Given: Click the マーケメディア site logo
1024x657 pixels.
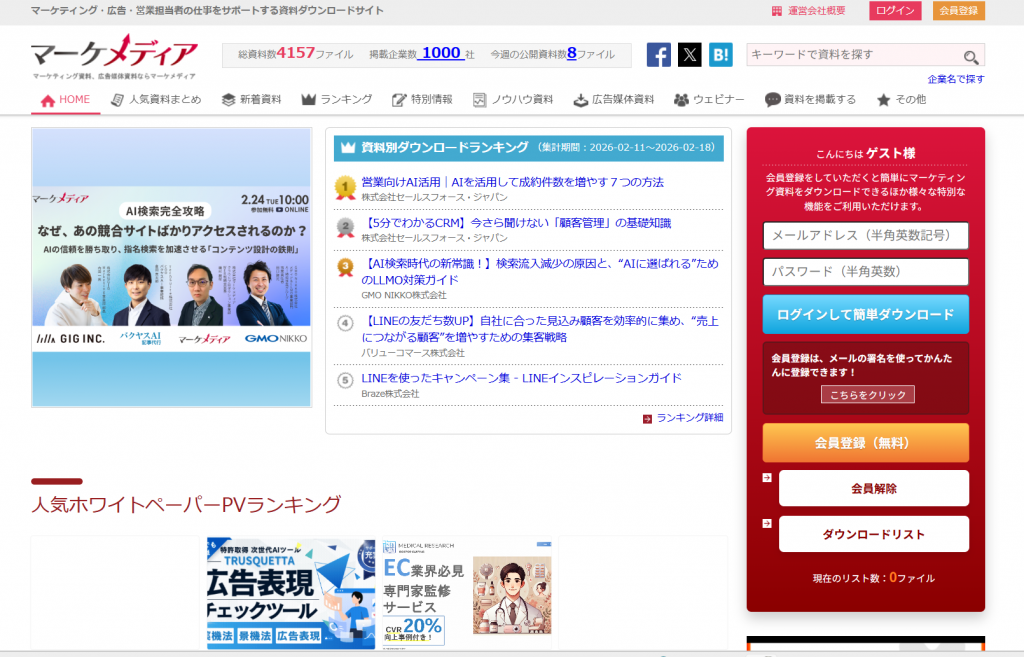Looking at the screenshot, I should pyautogui.click(x=114, y=56).
